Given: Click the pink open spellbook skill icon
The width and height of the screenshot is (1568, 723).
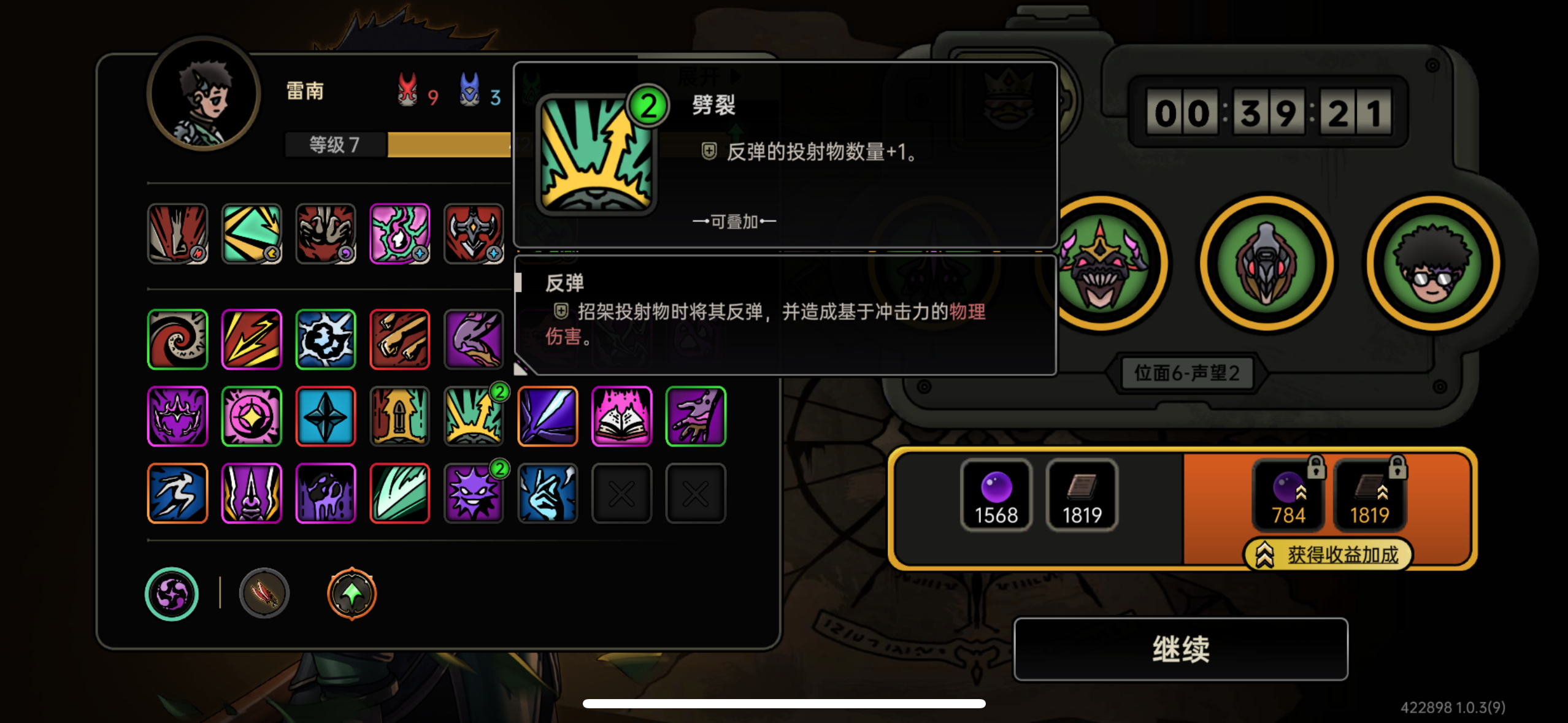Looking at the screenshot, I should point(621,416).
